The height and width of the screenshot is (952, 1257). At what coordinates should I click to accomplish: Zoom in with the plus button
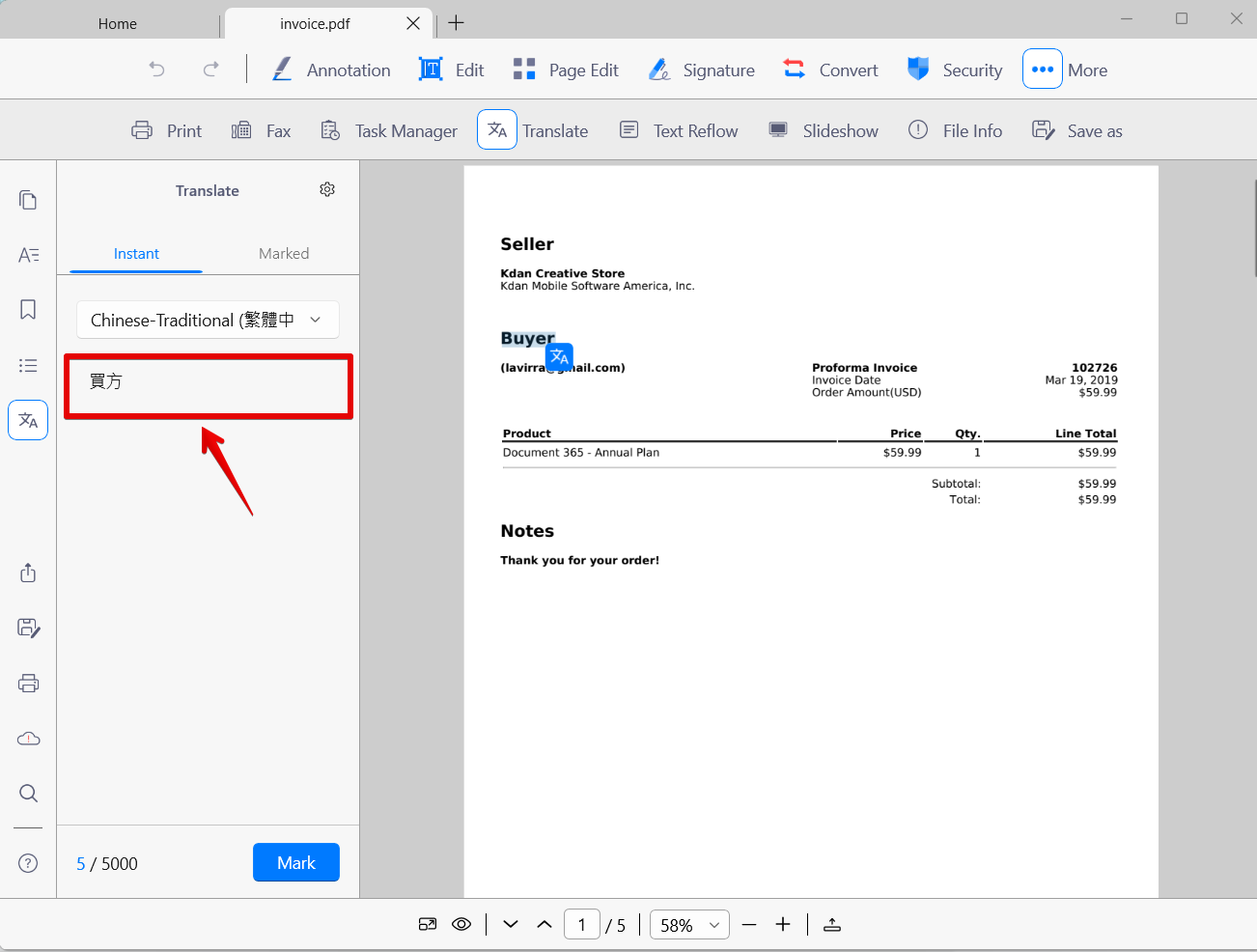(783, 924)
